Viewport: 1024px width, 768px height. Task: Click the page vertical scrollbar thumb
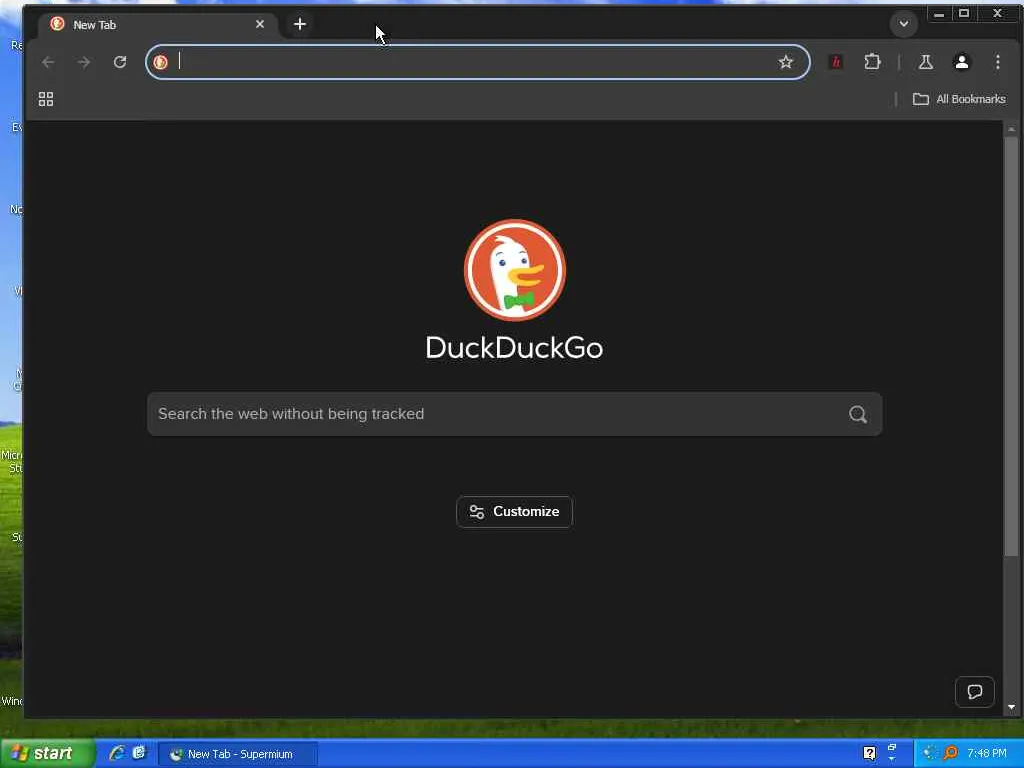(x=1012, y=346)
